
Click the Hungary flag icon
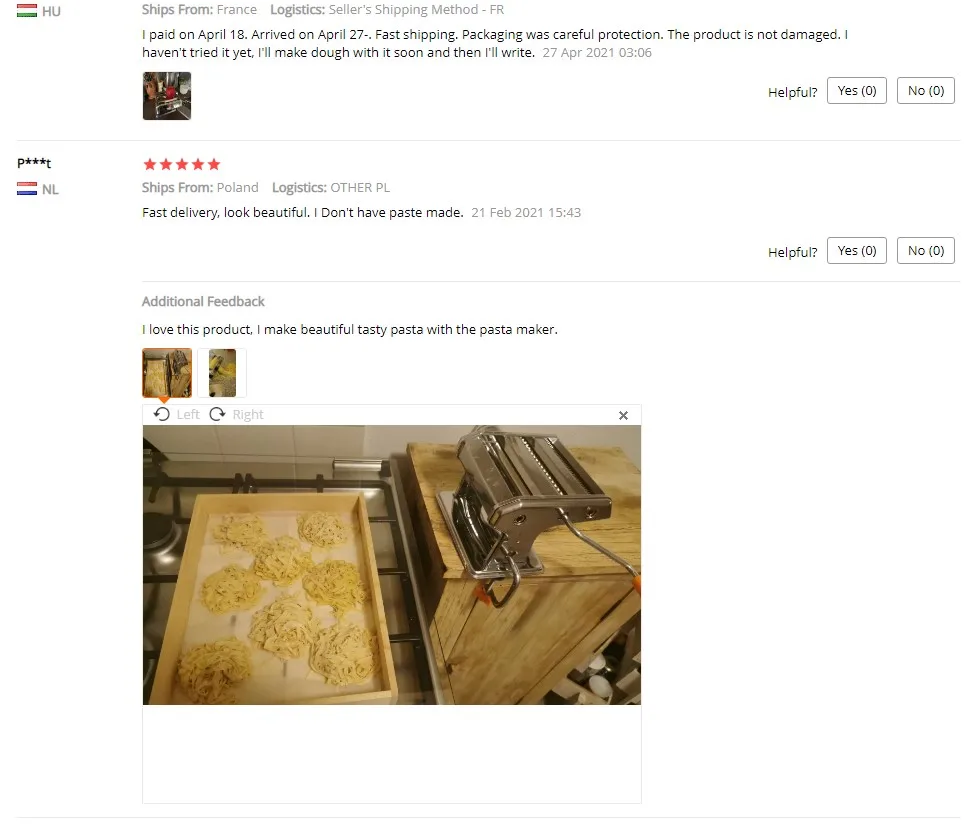(26, 11)
